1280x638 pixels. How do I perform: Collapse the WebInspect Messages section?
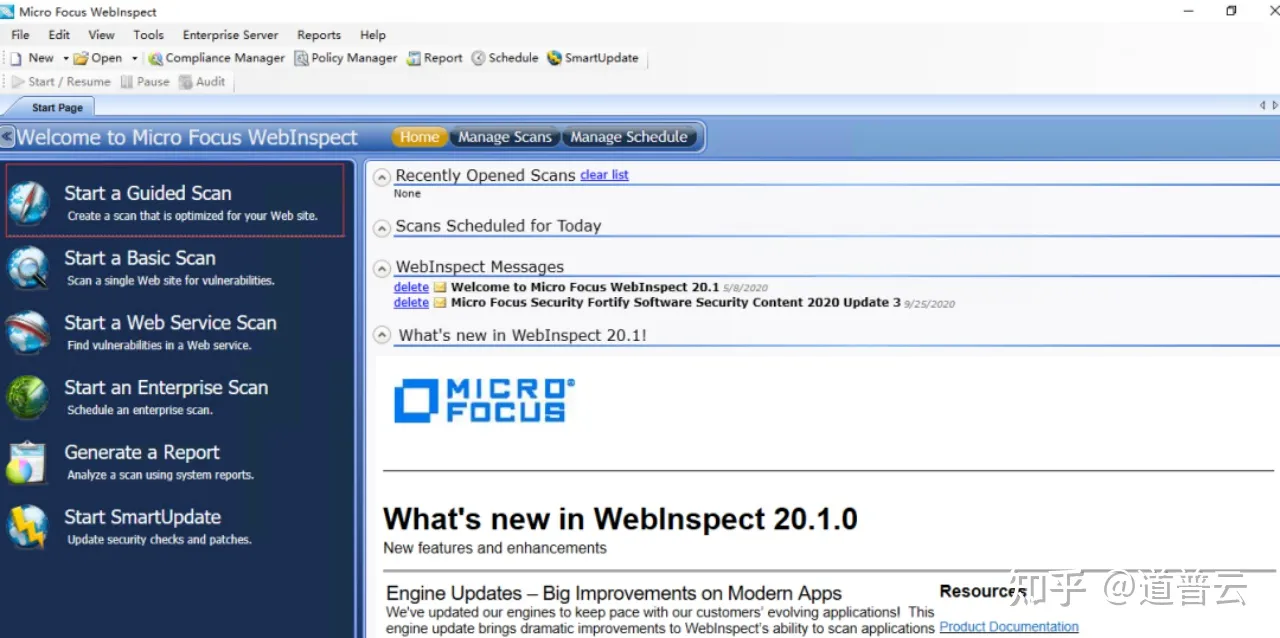click(x=381, y=267)
